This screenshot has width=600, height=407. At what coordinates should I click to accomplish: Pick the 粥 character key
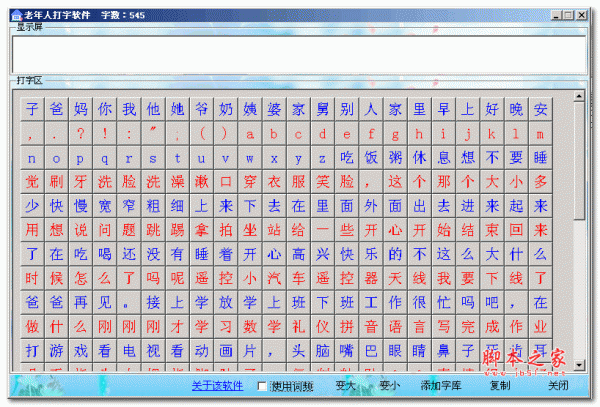[395, 158]
